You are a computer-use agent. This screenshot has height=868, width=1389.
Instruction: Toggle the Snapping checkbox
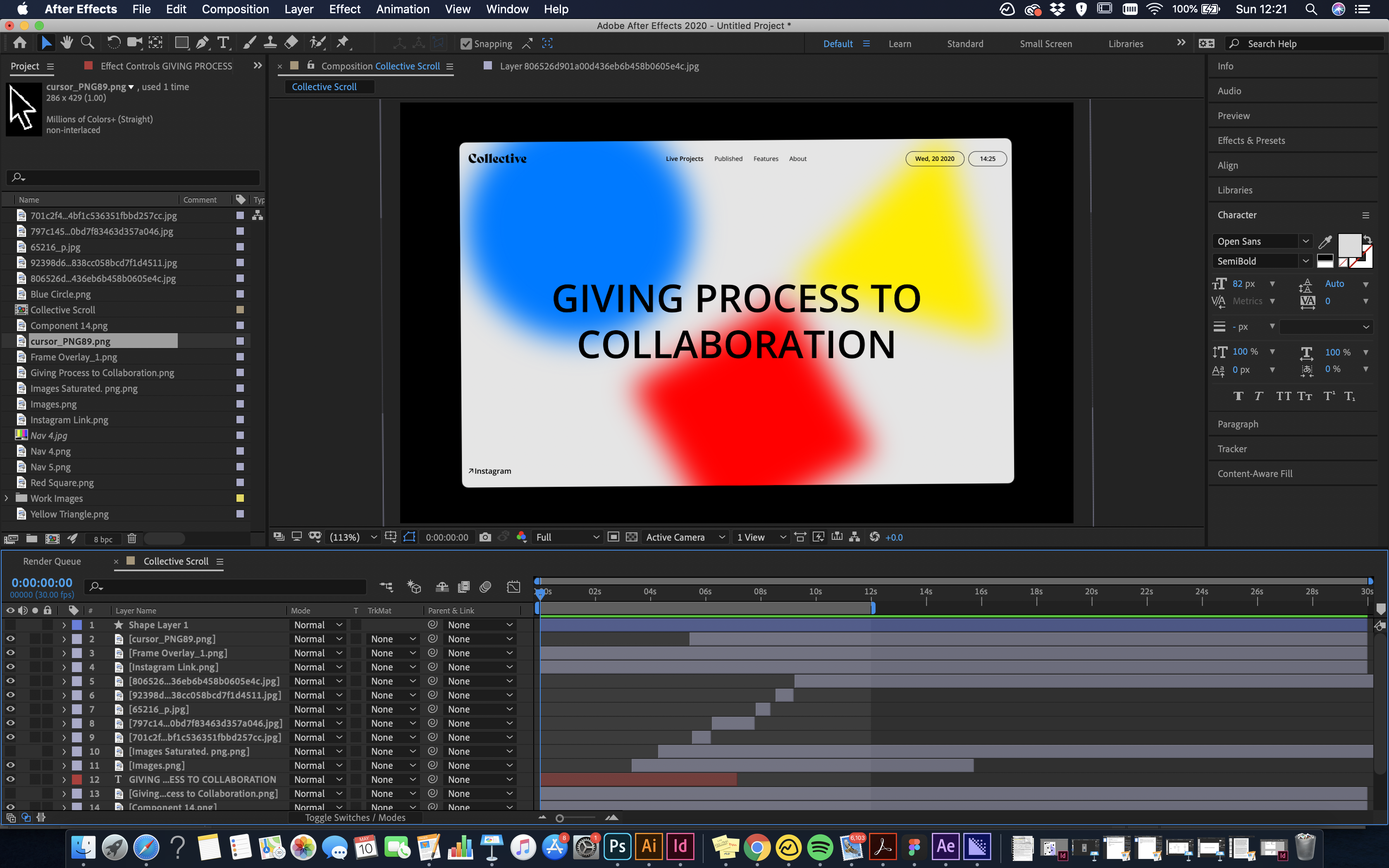466,44
